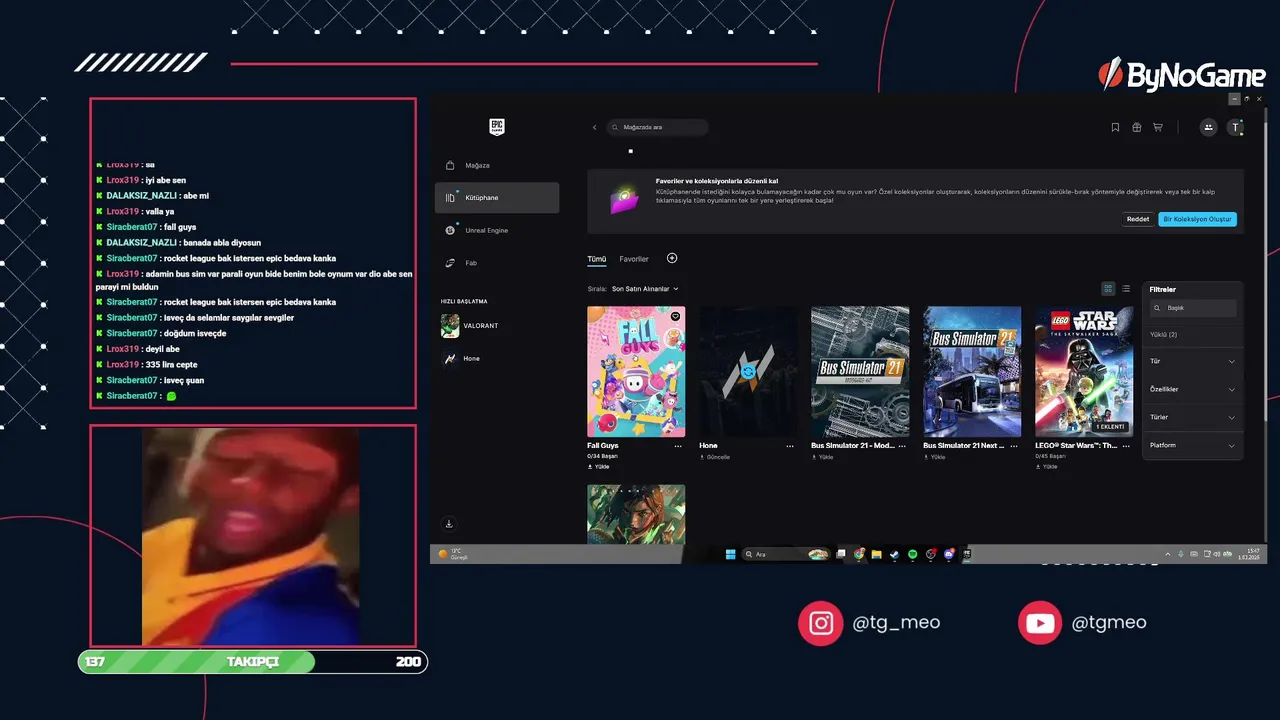This screenshot has width=1280, height=720.
Task: Click Yükle under Bus Simulator 21 - Mod
Action: click(822, 457)
